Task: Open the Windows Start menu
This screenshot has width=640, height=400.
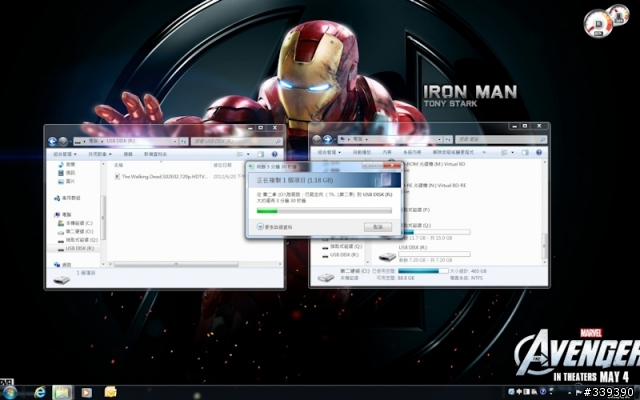Action: (10, 393)
